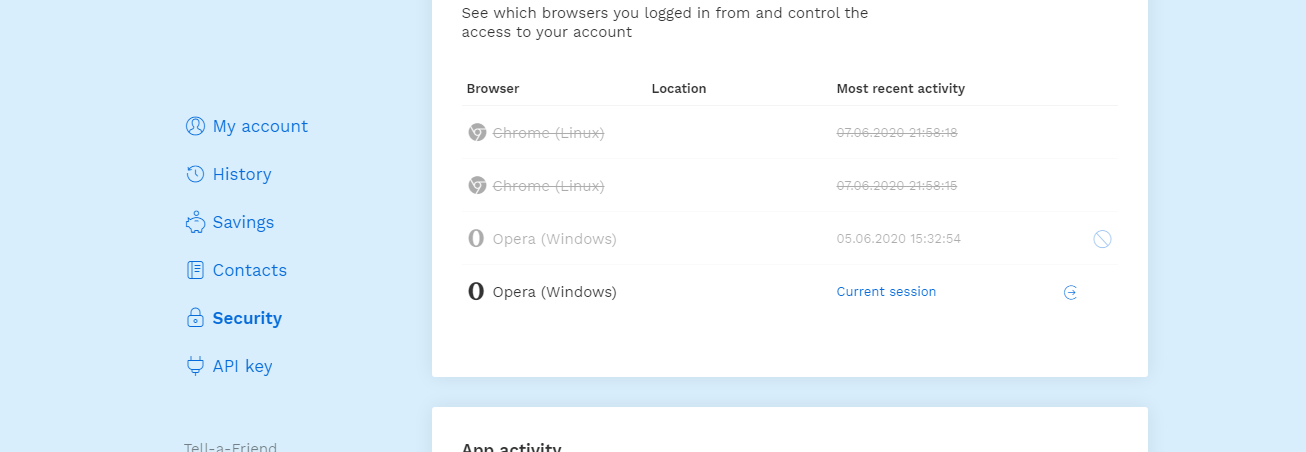Click Chrome icon for the 21:58:15 session
1306x452 pixels.
[x=477, y=186]
